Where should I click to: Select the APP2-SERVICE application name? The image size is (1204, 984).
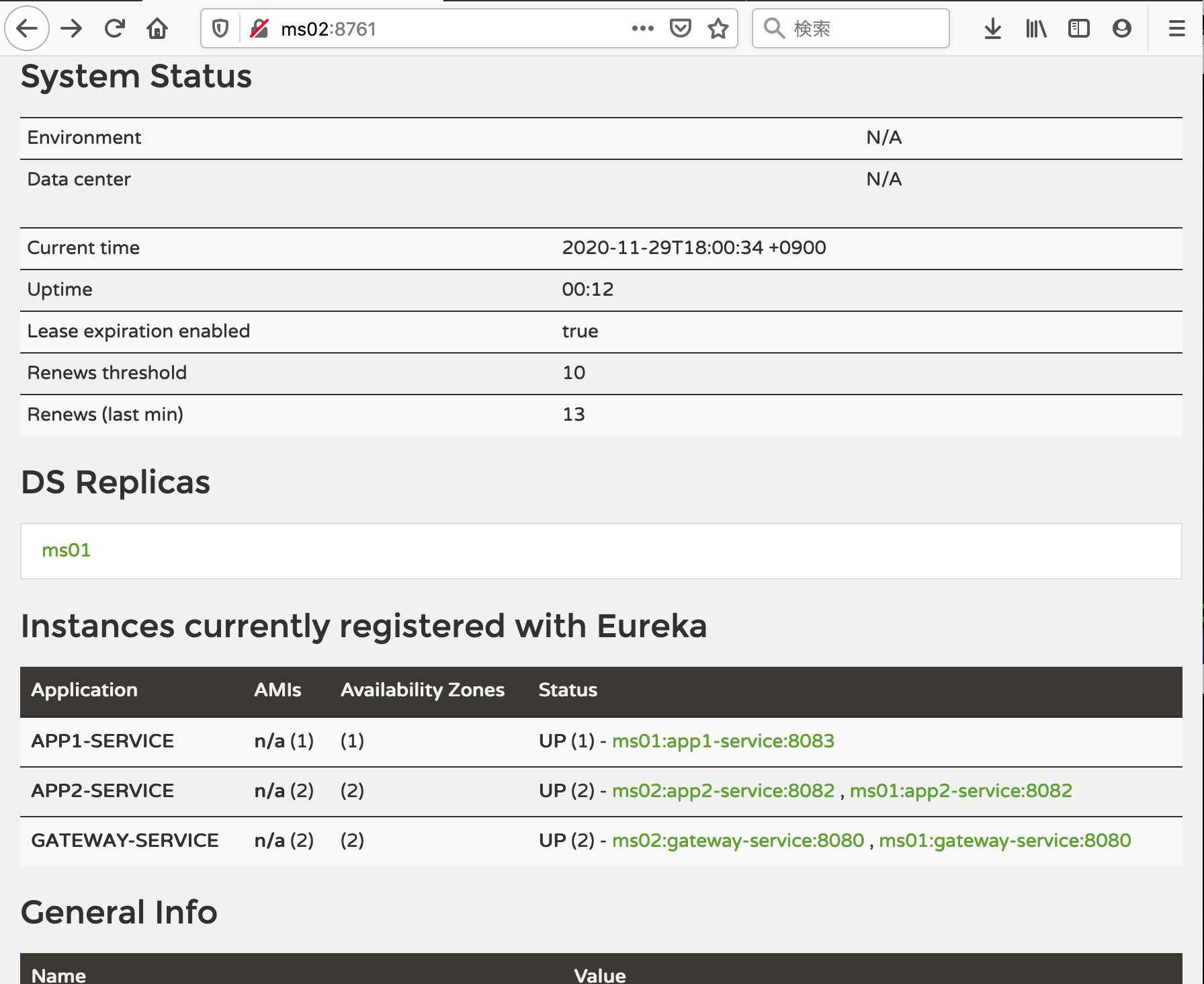[102, 791]
